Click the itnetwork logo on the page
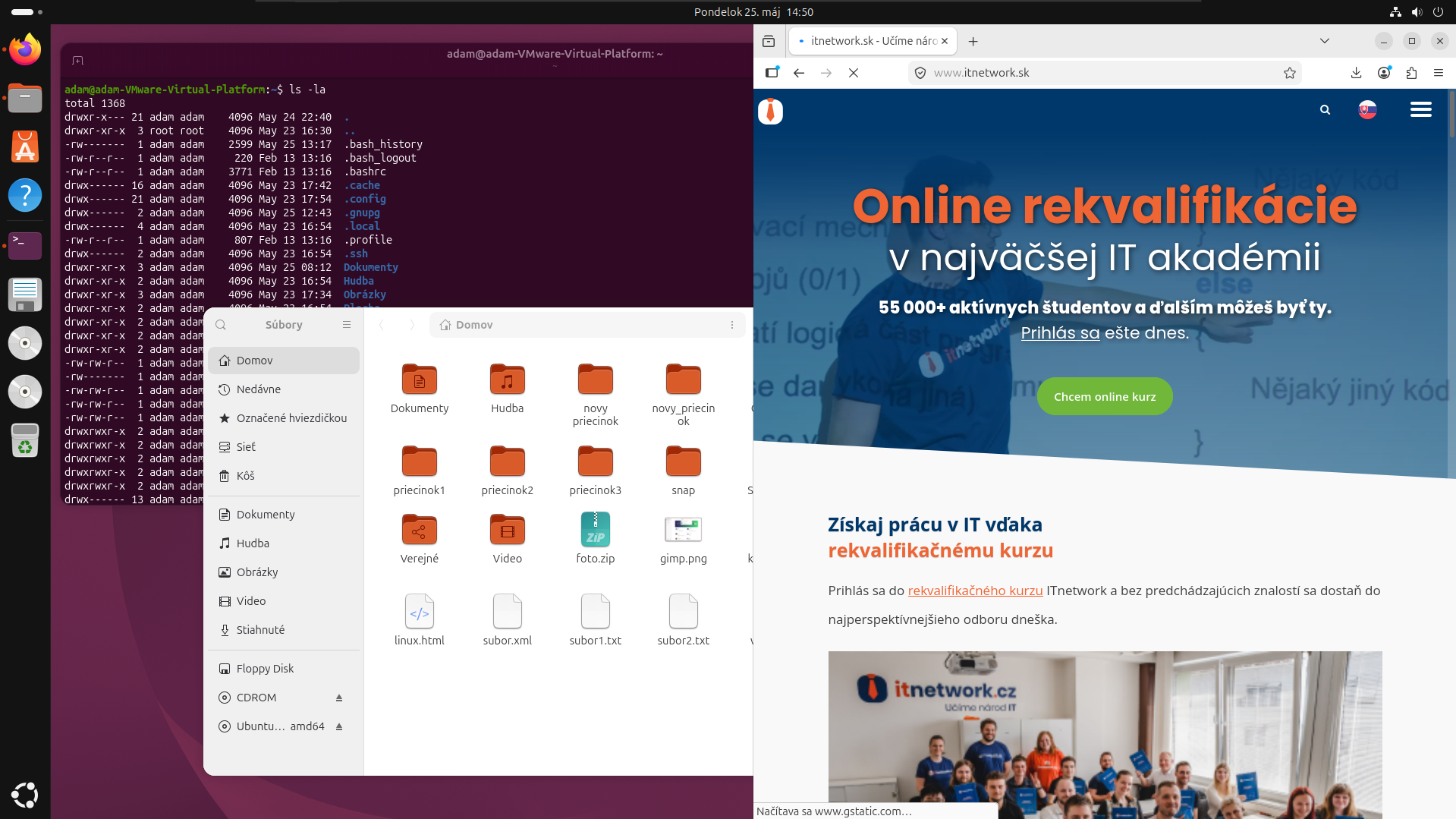This screenshot has width=1456, height=819. click(x=770, y=112)
